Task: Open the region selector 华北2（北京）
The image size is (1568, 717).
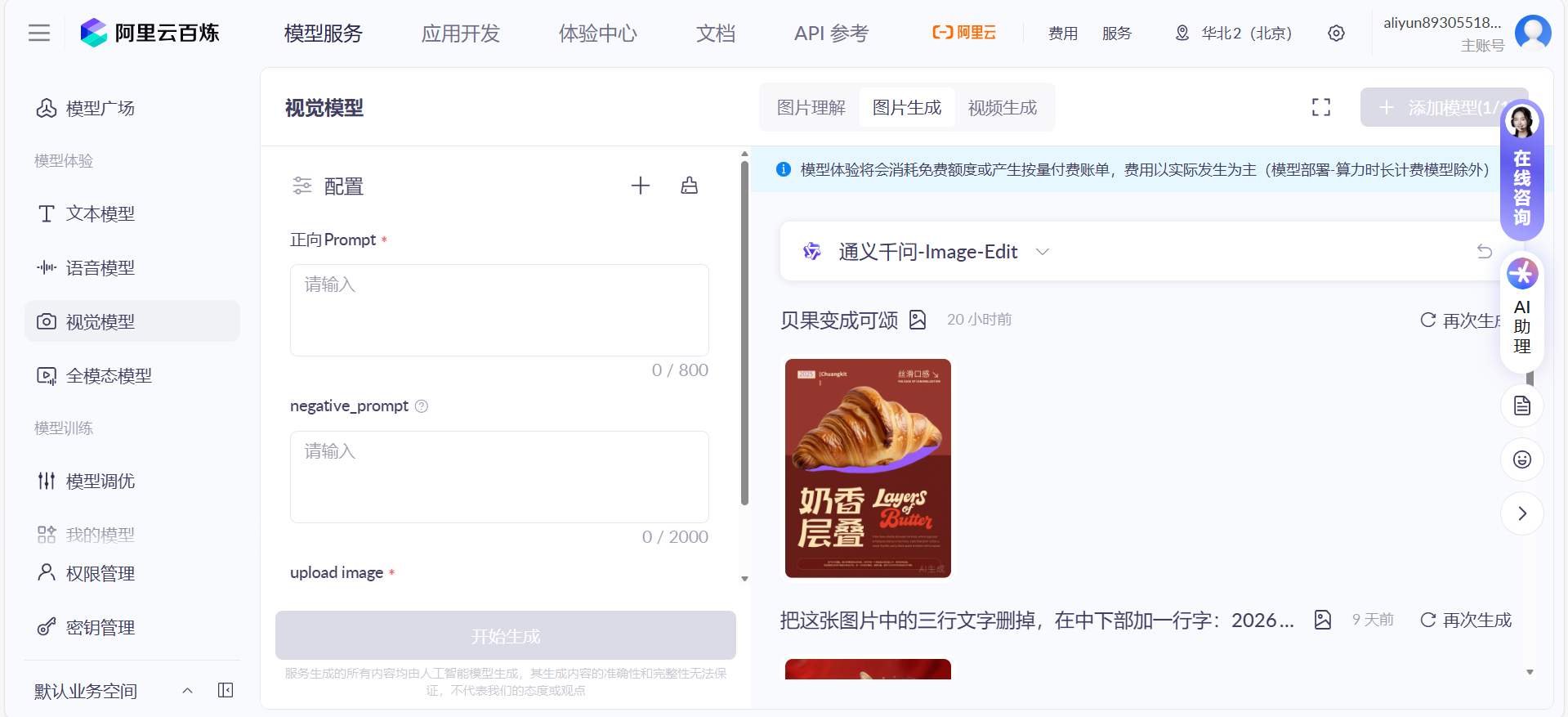Action: click(x=1235, y=34)
